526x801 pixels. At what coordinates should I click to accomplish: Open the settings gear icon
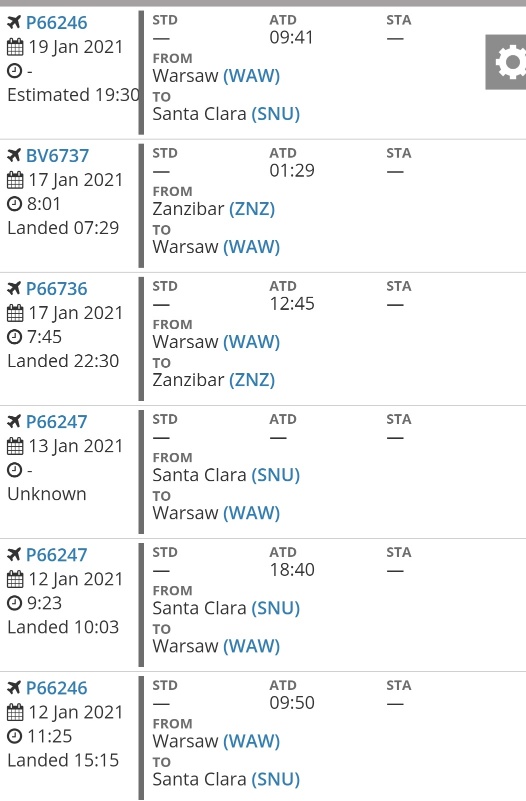[506, 62]
